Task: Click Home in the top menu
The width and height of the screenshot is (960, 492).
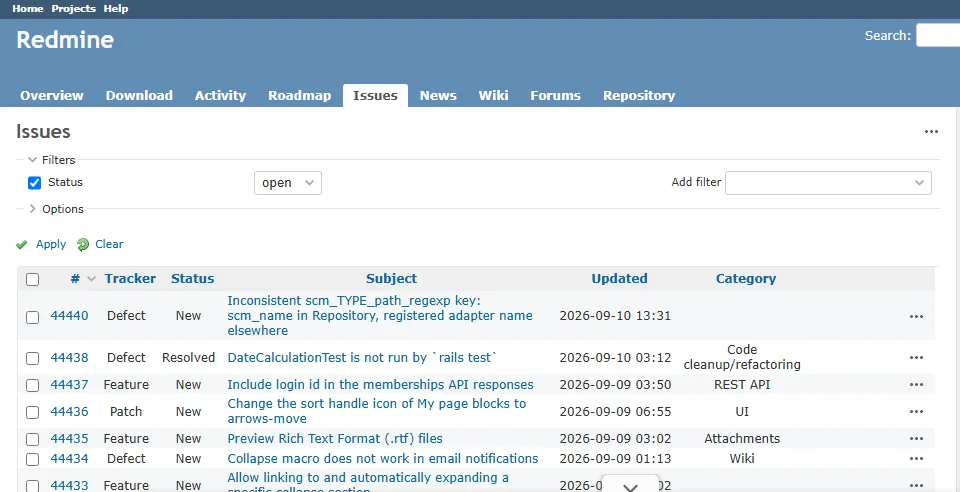Action: click(x=28, y=9)
